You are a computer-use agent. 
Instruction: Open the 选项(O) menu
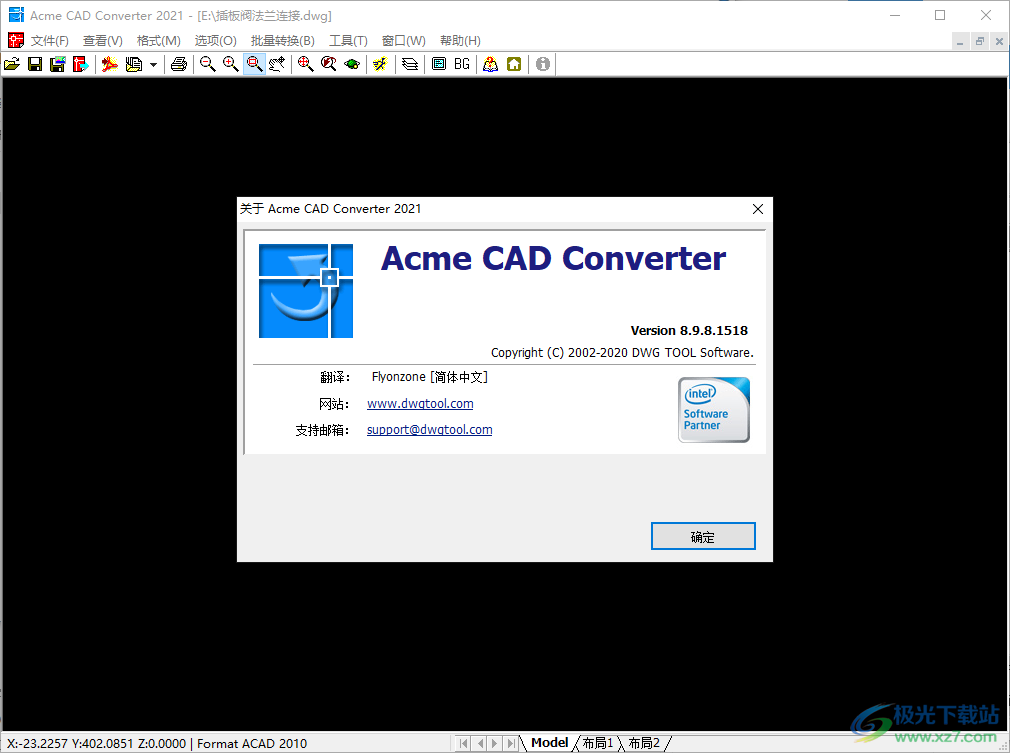pyautogui.click(x=215, y=41)
